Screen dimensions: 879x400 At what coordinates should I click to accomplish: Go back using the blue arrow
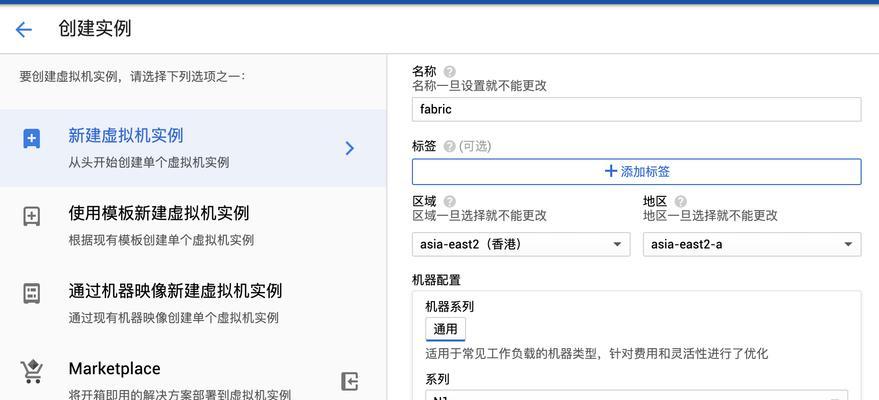click(24, 29)
